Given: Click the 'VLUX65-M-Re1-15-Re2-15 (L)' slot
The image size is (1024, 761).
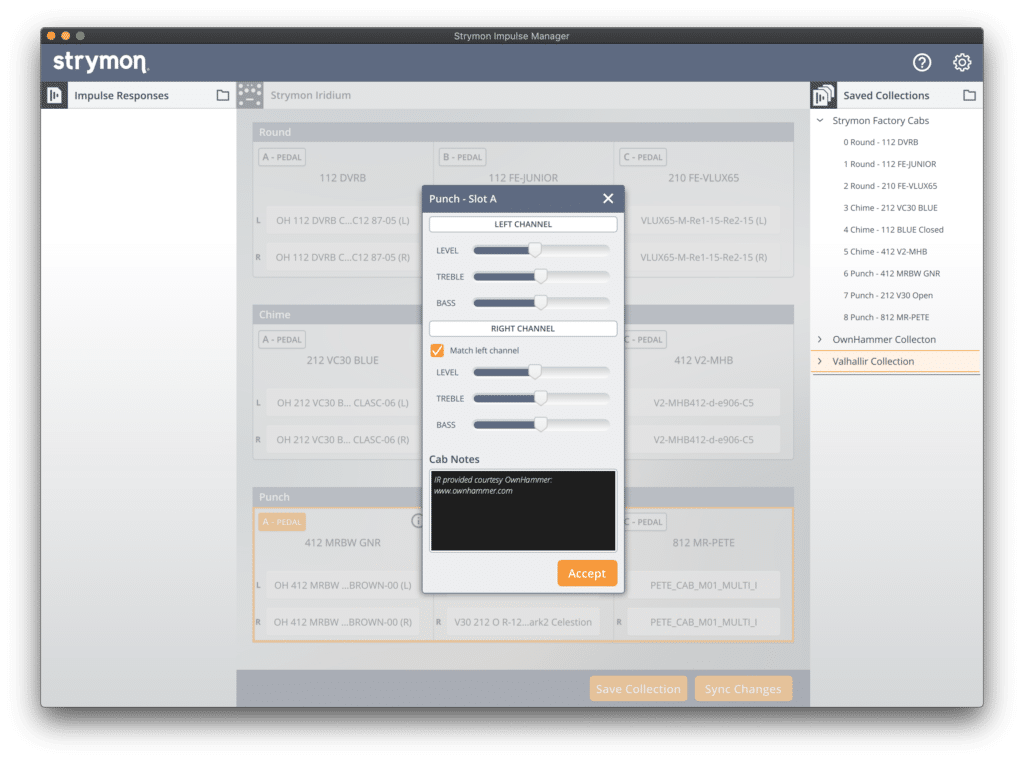Looking at the screenshot, I should [x=703, y=220].
